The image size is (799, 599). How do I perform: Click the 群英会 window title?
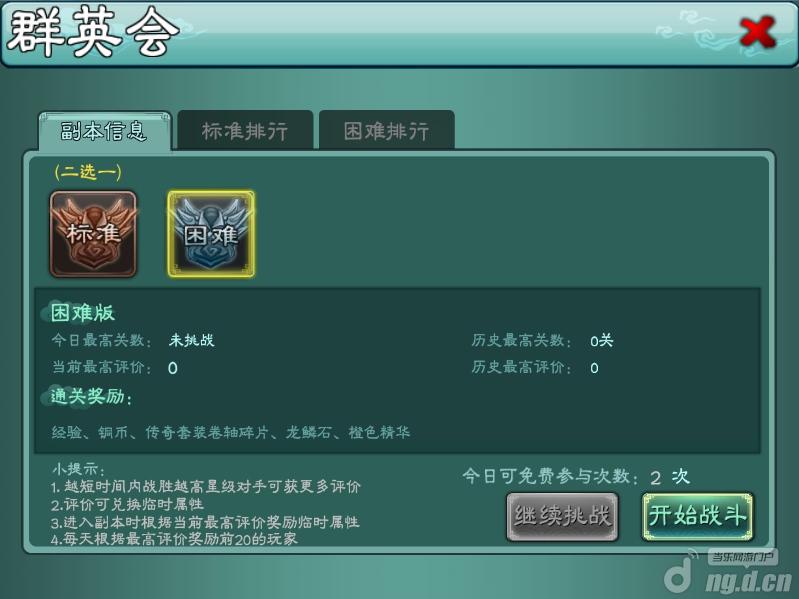pos(93,33)
